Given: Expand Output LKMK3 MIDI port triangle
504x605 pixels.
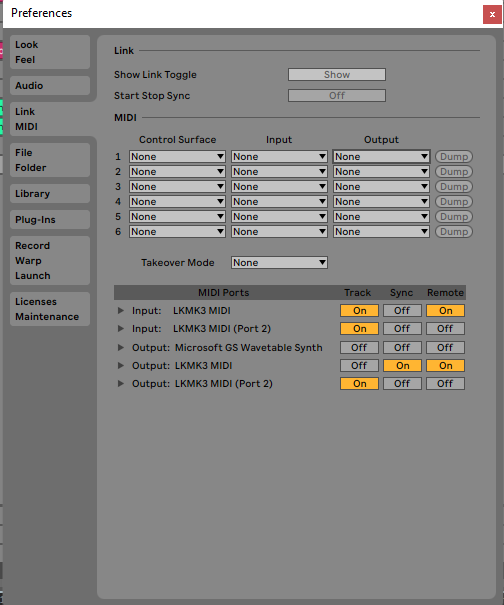Looking at the screenshot, I should tap(121, 365).
